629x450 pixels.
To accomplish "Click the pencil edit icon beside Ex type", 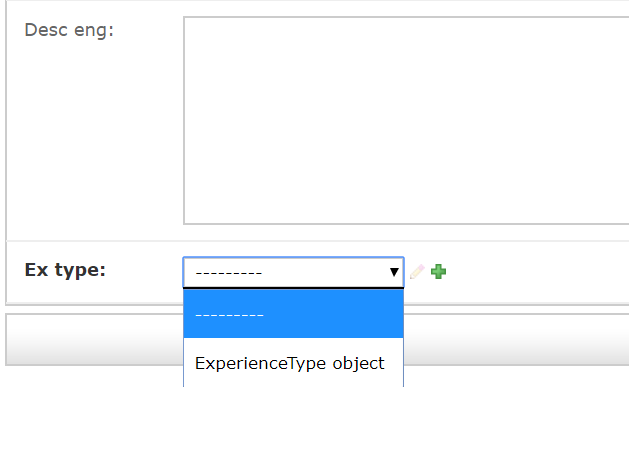I will tap(417, 272).
